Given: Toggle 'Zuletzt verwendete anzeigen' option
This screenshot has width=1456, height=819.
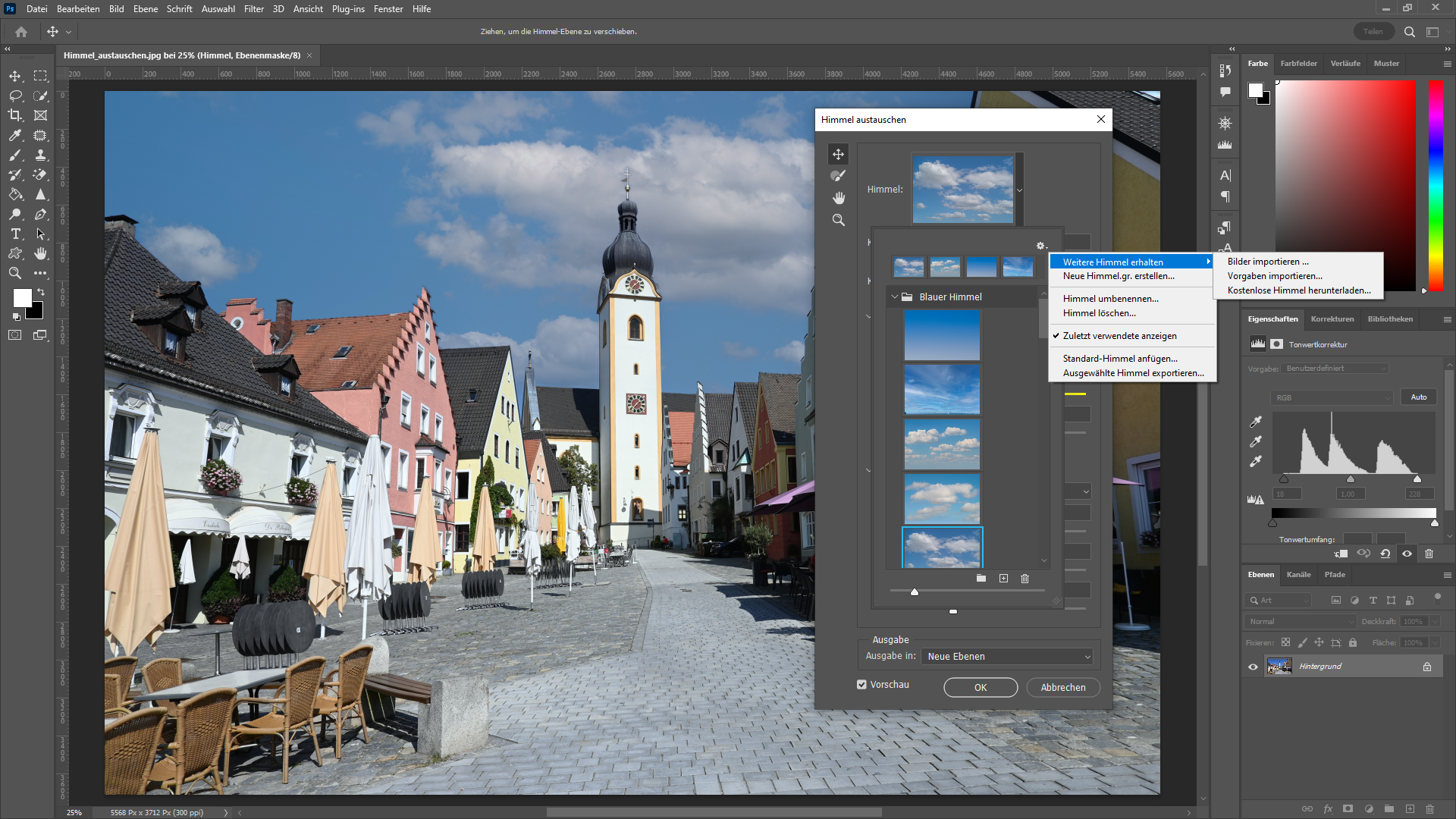Looking at the screenshot, I should (x=1119, y=336).
